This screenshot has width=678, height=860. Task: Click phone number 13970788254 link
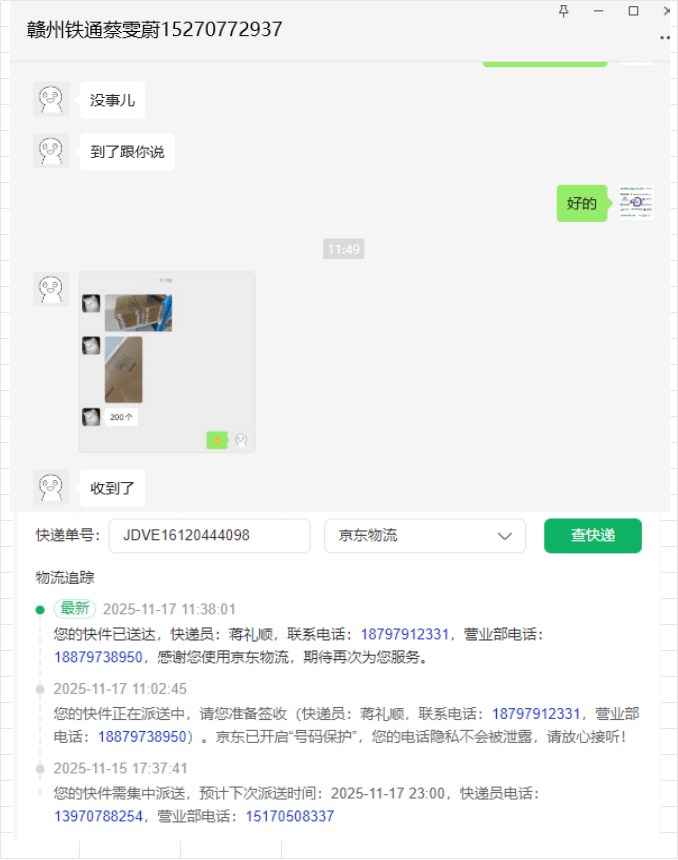[98, 816]
